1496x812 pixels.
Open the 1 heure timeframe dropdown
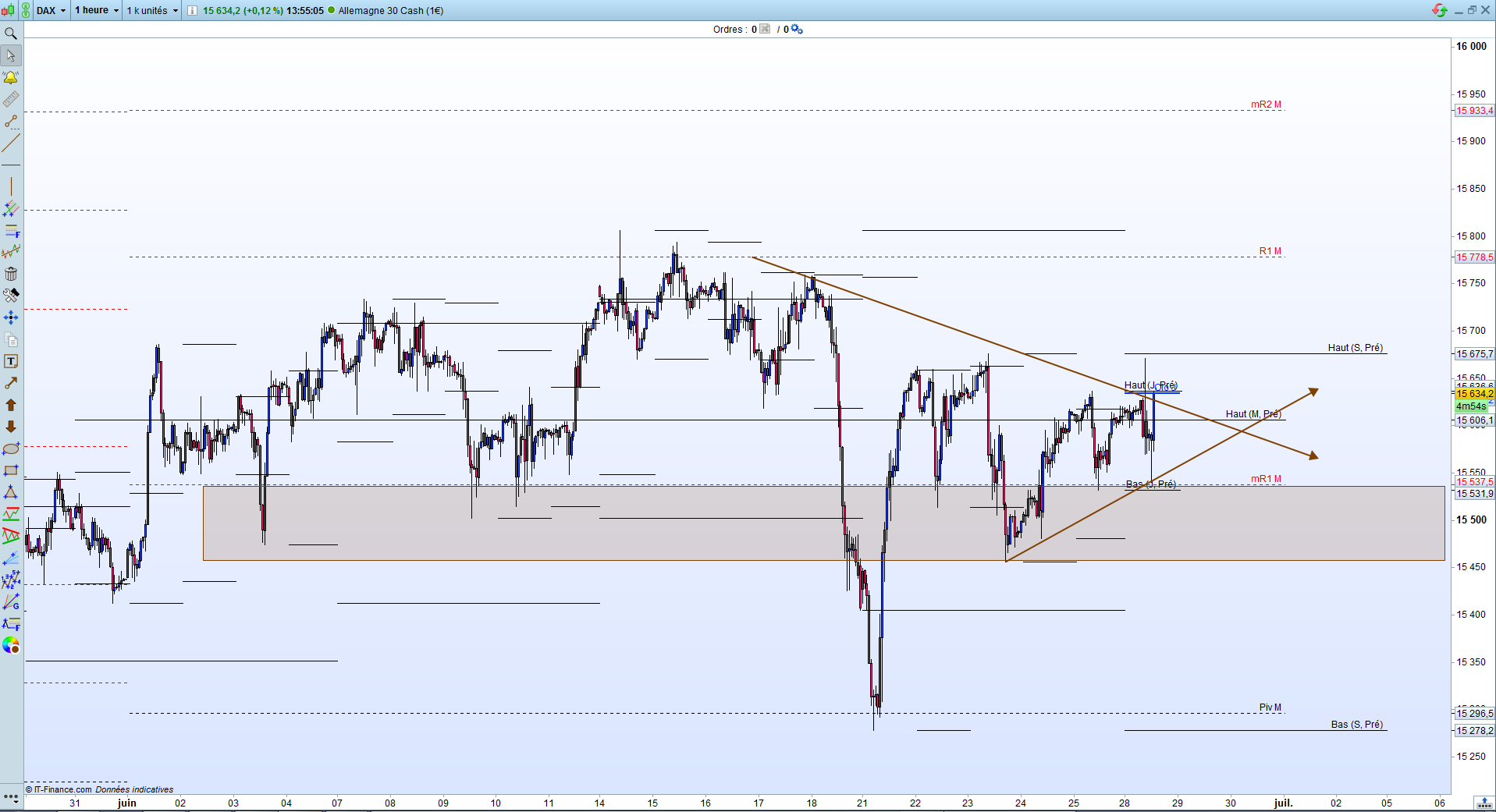pos(97,10)
